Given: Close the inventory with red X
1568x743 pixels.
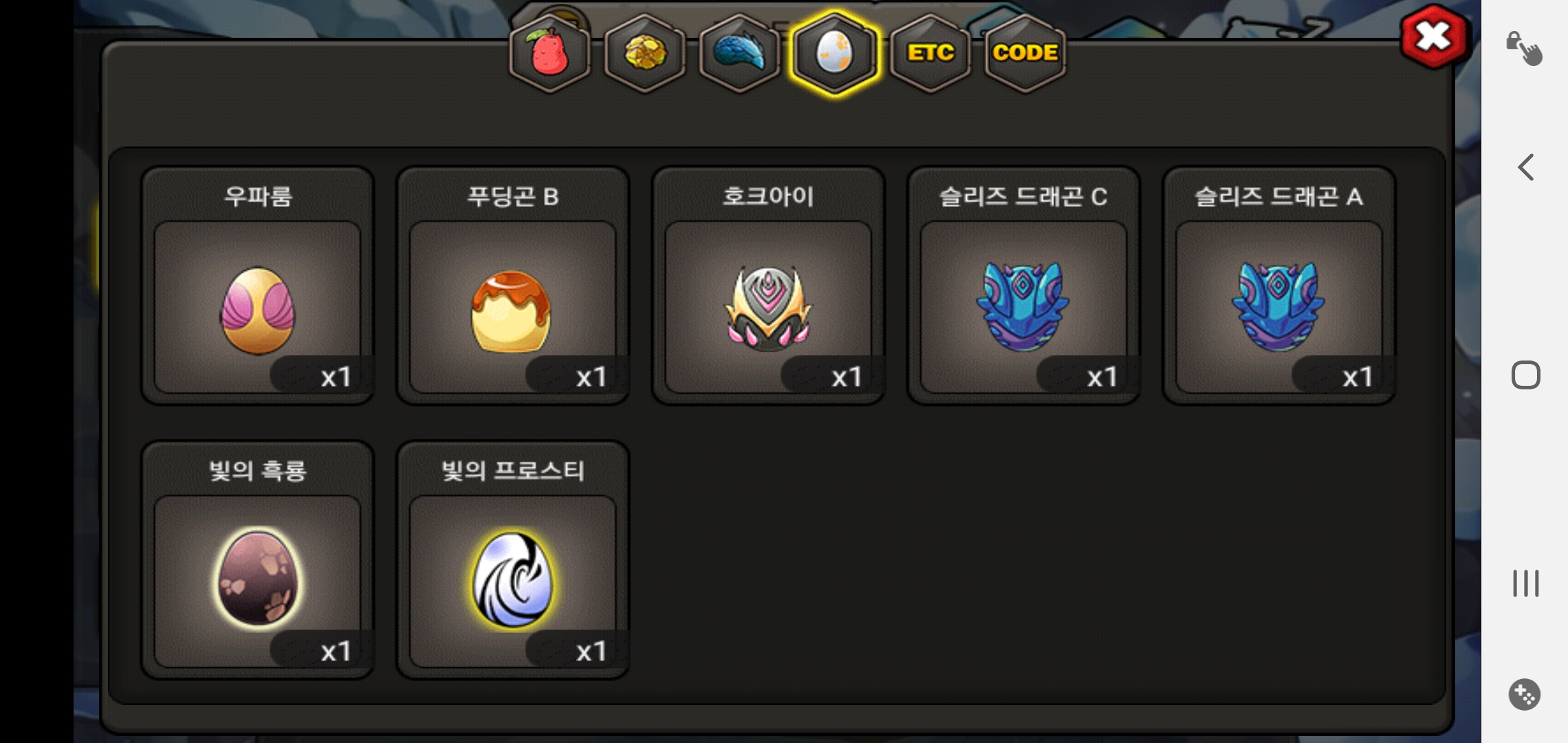Looking at the screenshot, I should (x=1433, y=36).
